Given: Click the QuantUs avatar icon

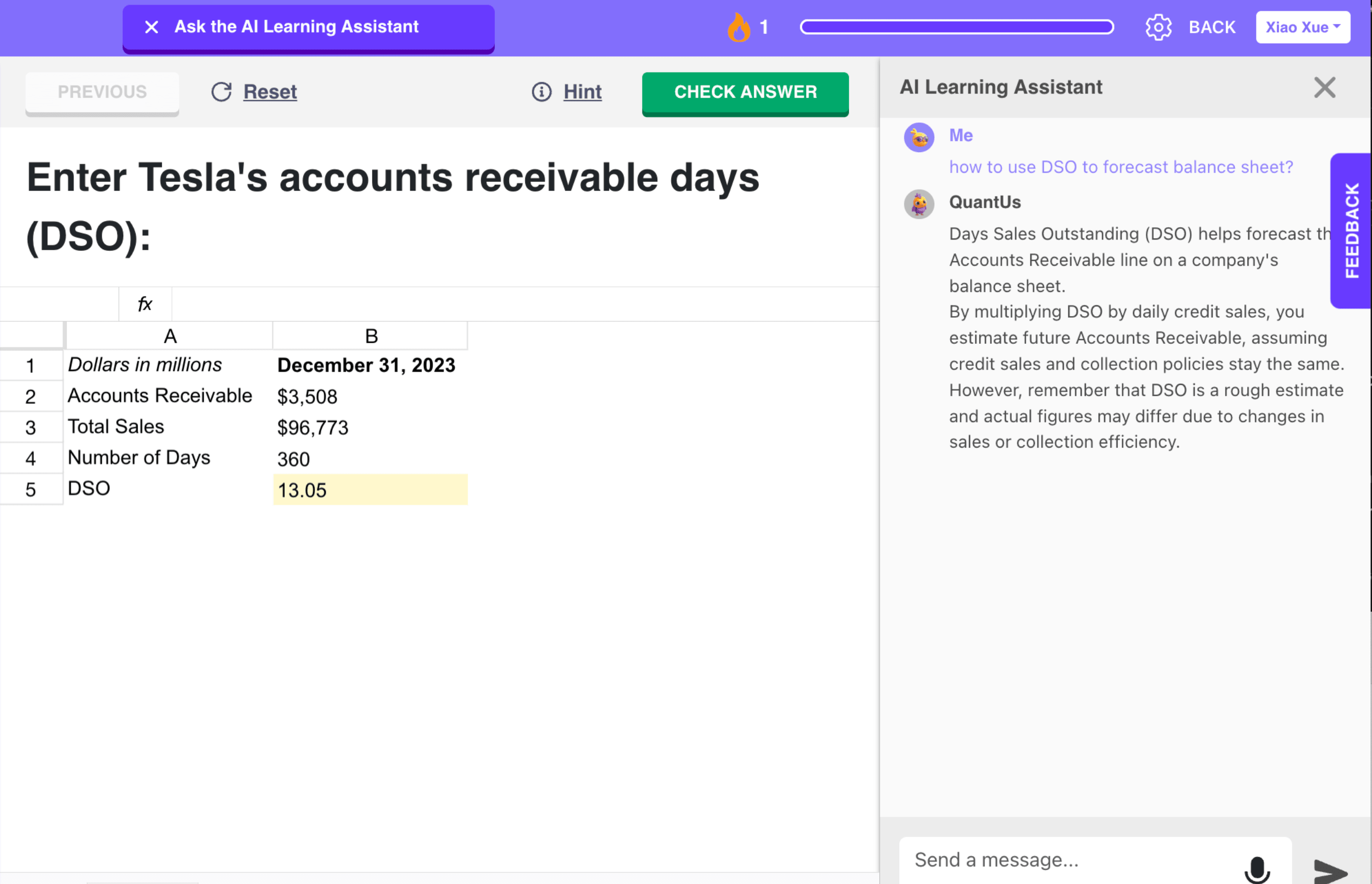Looking at the screenshot, I should pos(919,204).
